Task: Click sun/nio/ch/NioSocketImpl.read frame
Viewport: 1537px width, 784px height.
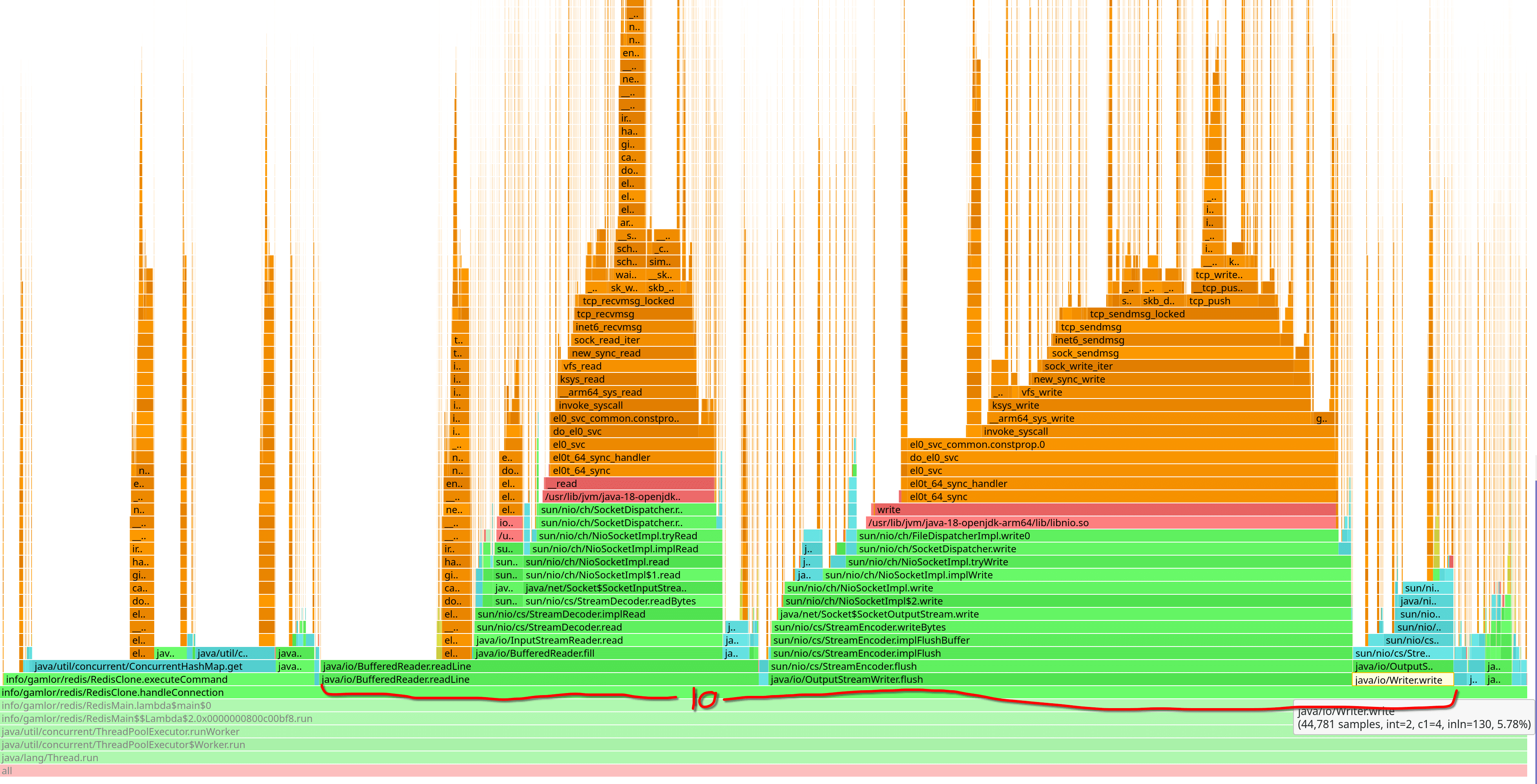Action: 622,562
